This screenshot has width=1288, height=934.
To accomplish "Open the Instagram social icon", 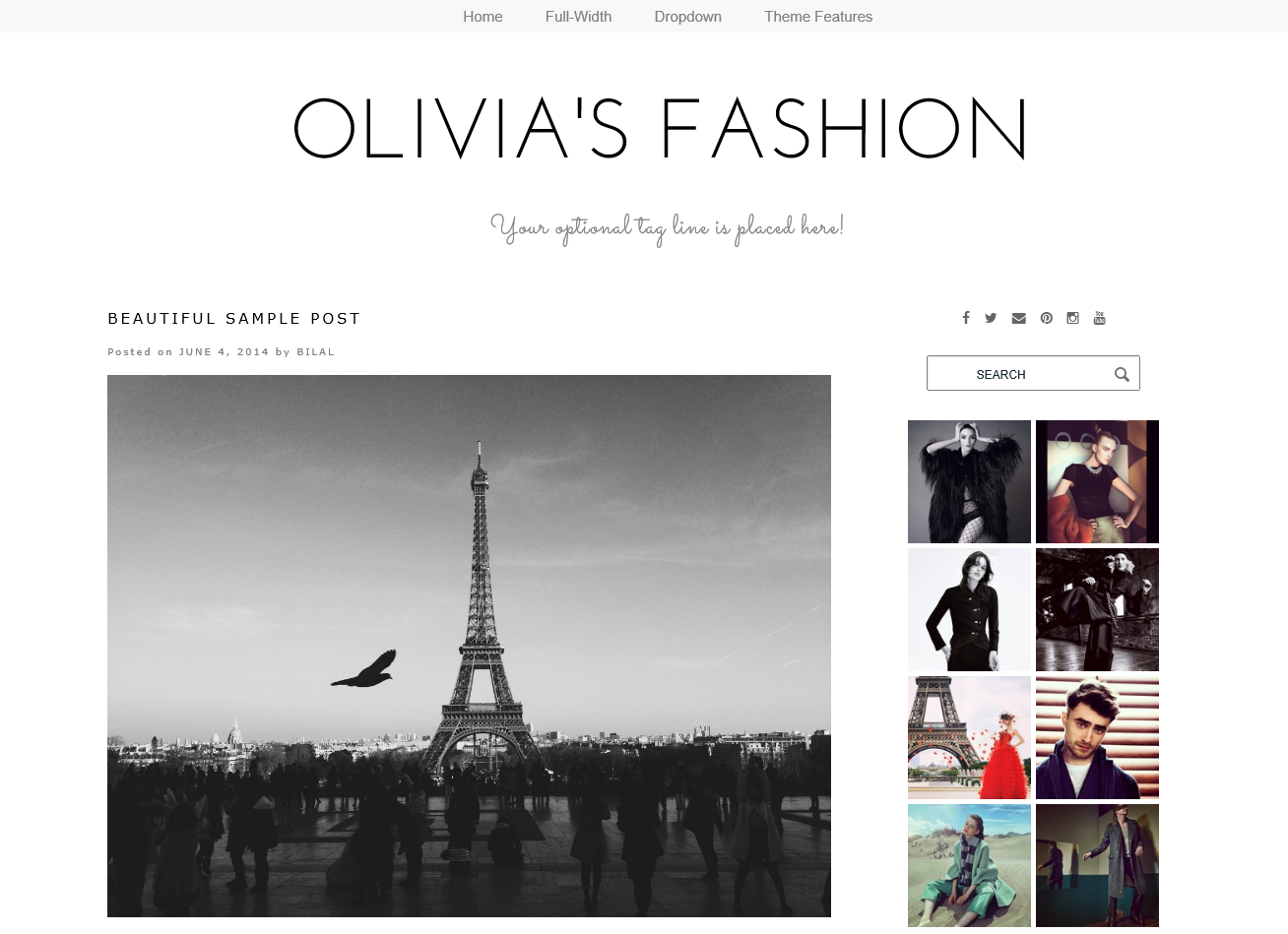I will point(1073,318).
